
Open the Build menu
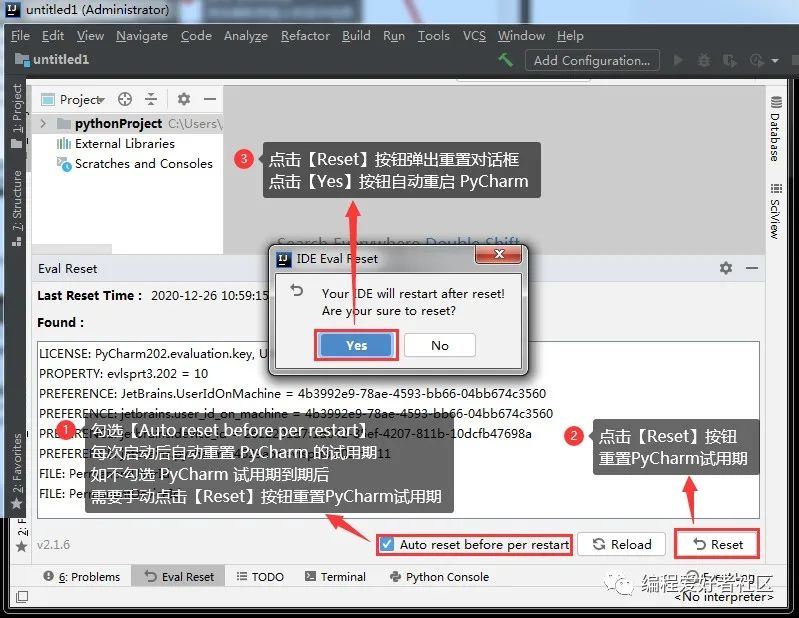click(356, 36)
